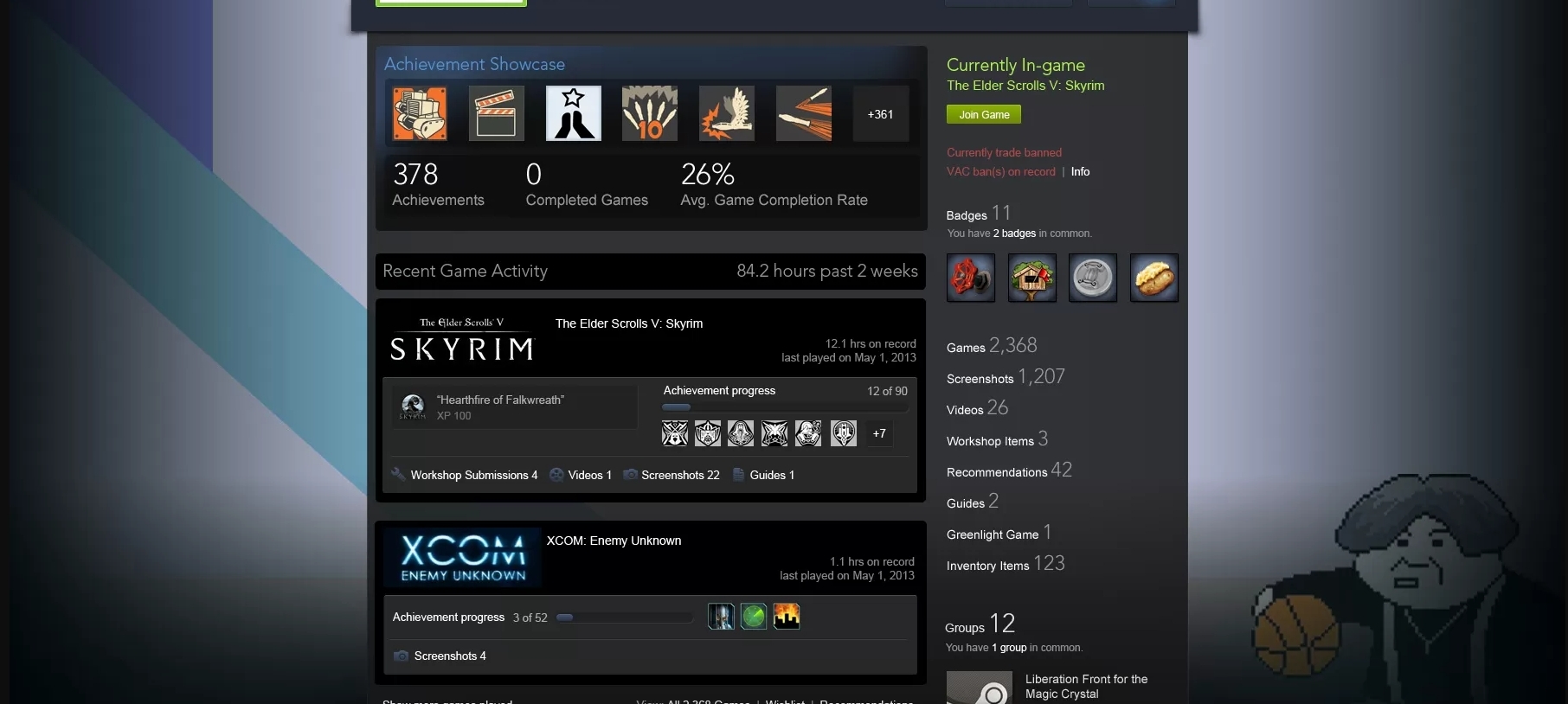Open the red valve wheel badge
Image resolution: width=1568 pixels, height=704 pixels.
coord(971,278)
